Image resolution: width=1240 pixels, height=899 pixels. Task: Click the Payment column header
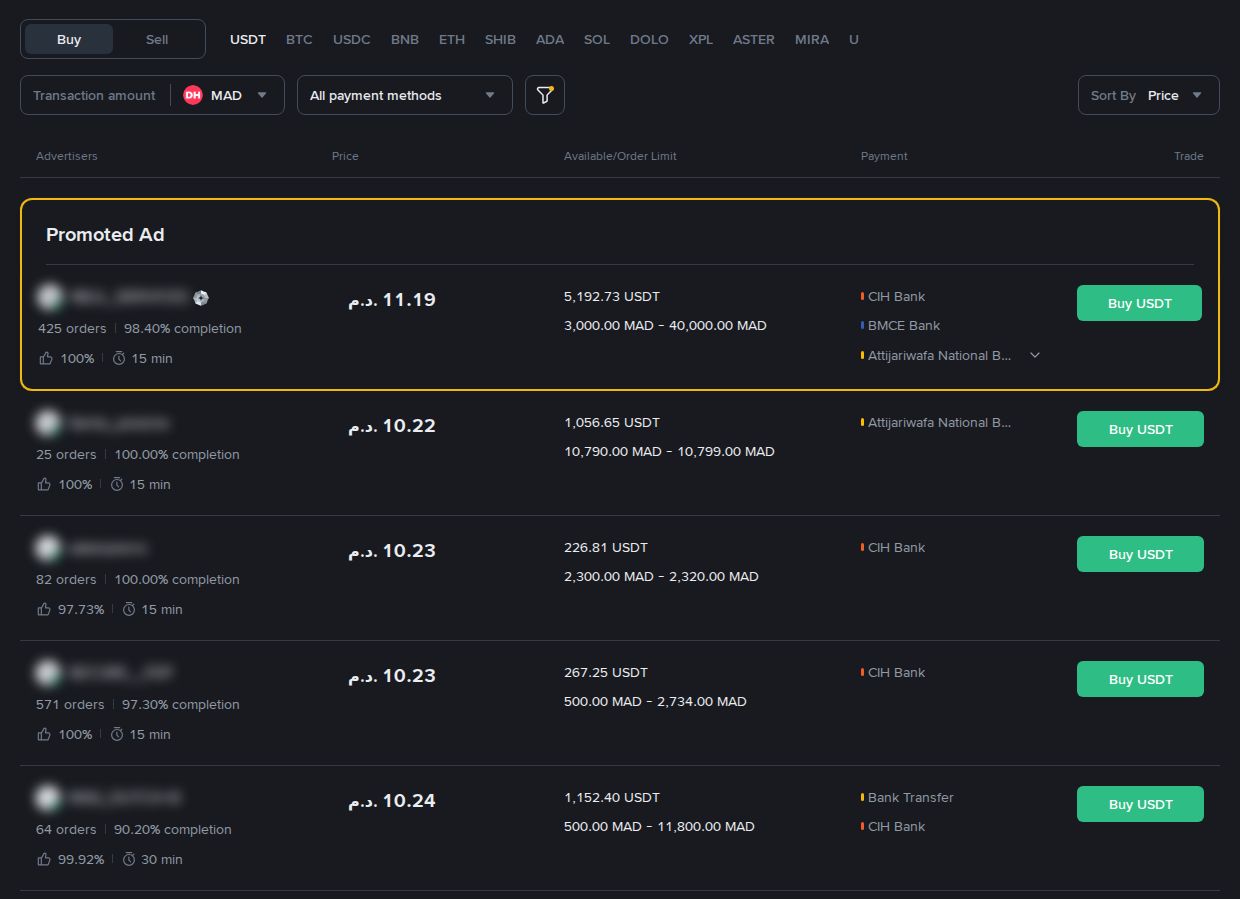[884, 156]
